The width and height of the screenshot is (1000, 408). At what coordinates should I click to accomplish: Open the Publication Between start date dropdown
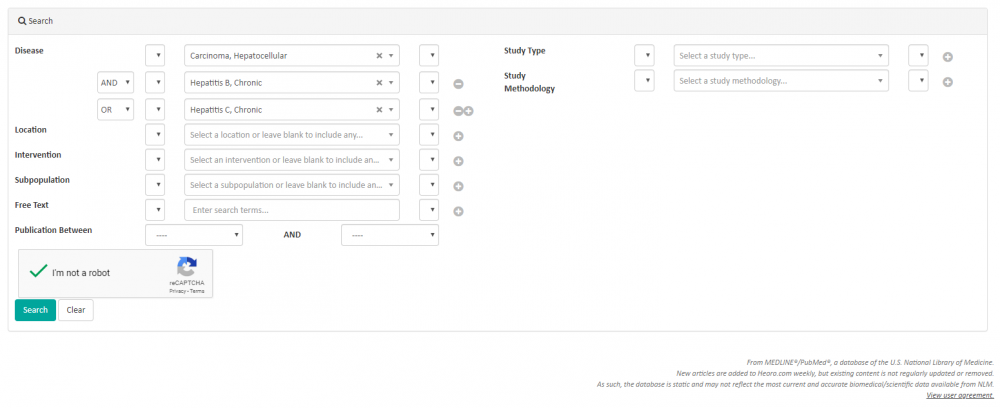pos(194,235)
